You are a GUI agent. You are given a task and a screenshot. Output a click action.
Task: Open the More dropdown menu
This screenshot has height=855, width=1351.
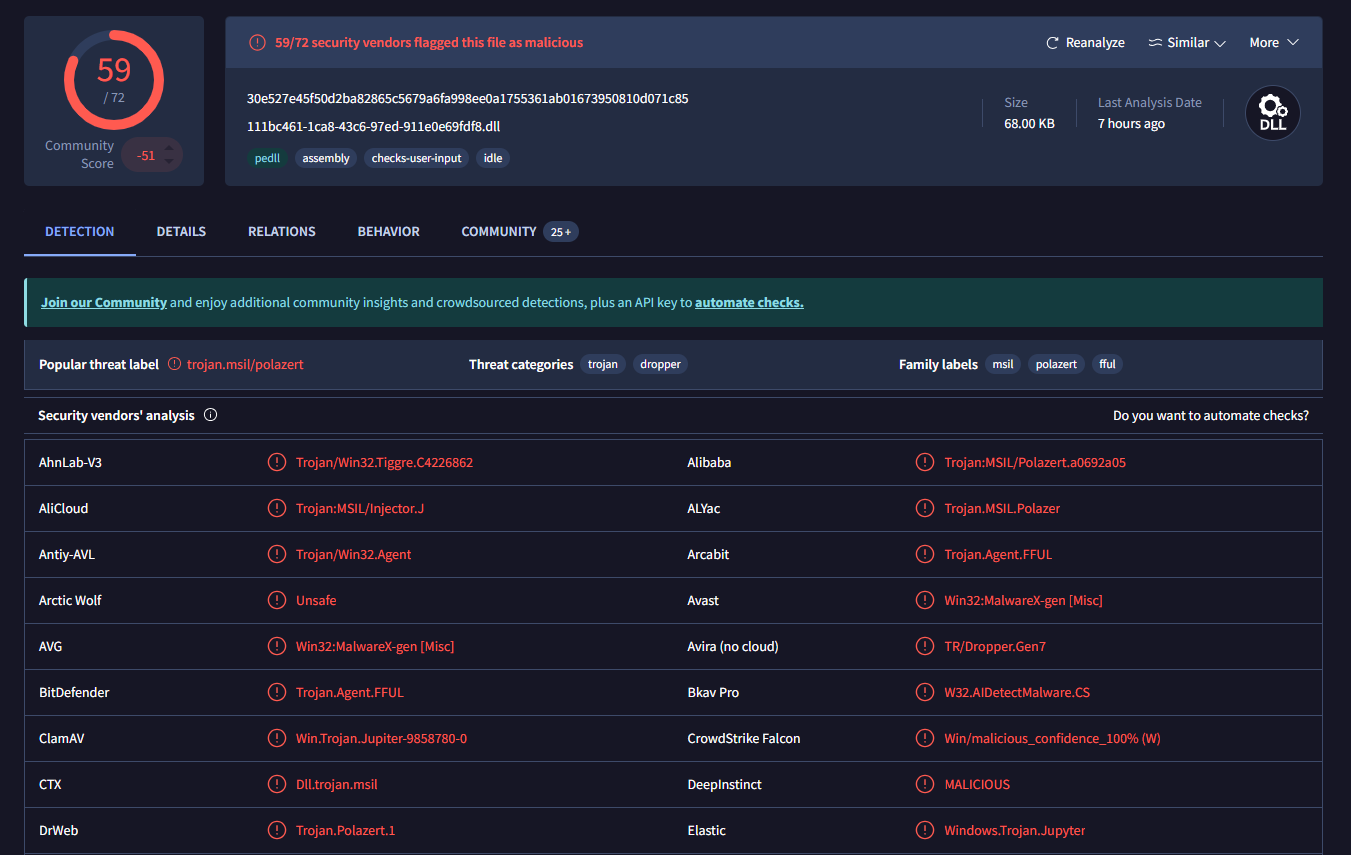coord(1274,43)
